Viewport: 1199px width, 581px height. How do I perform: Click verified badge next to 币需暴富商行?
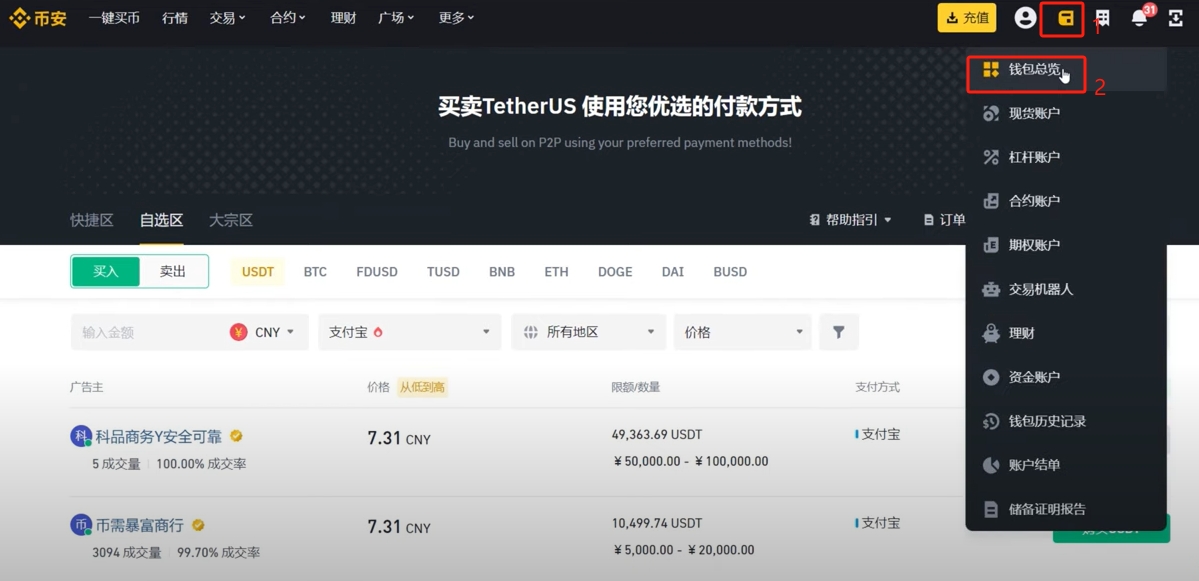click(198, 525)
